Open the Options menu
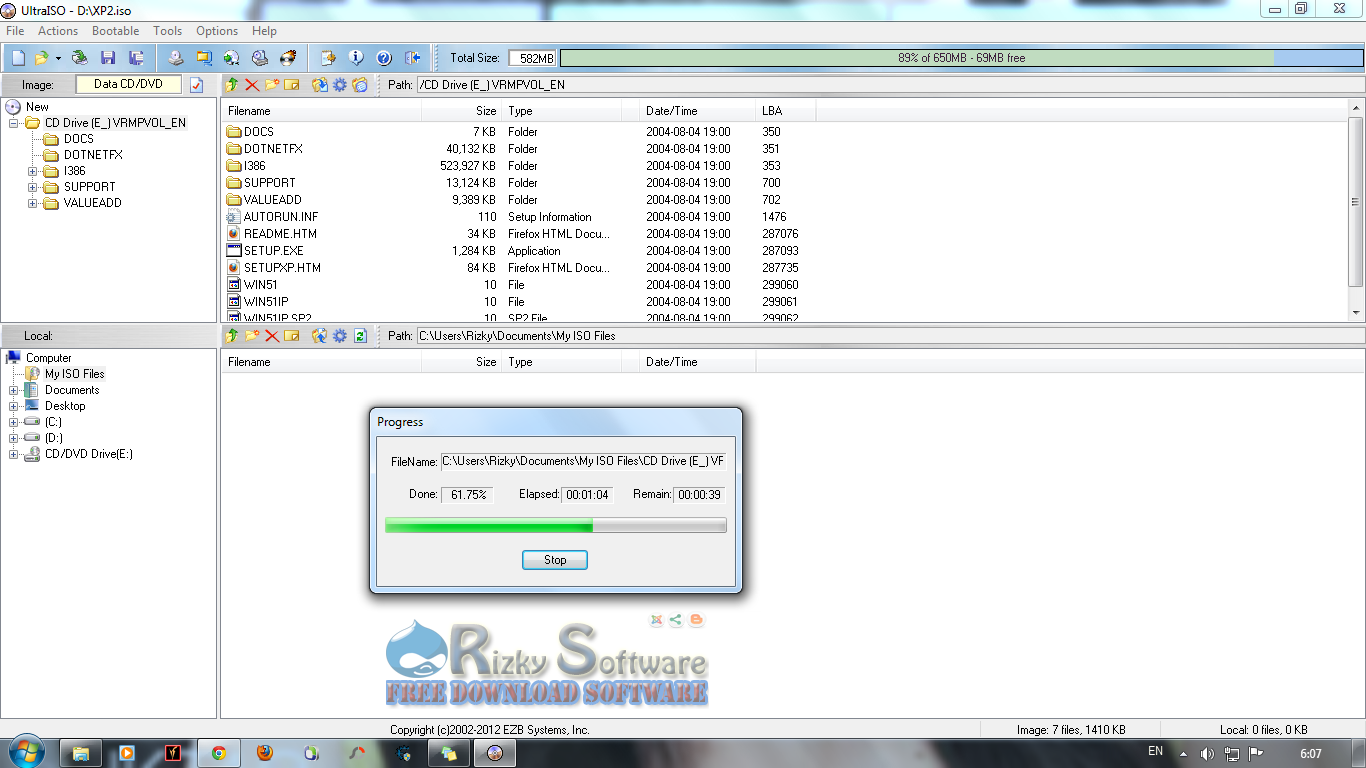Image resolution: width=1366 pixels, height=768 pixels. point(217,31)
